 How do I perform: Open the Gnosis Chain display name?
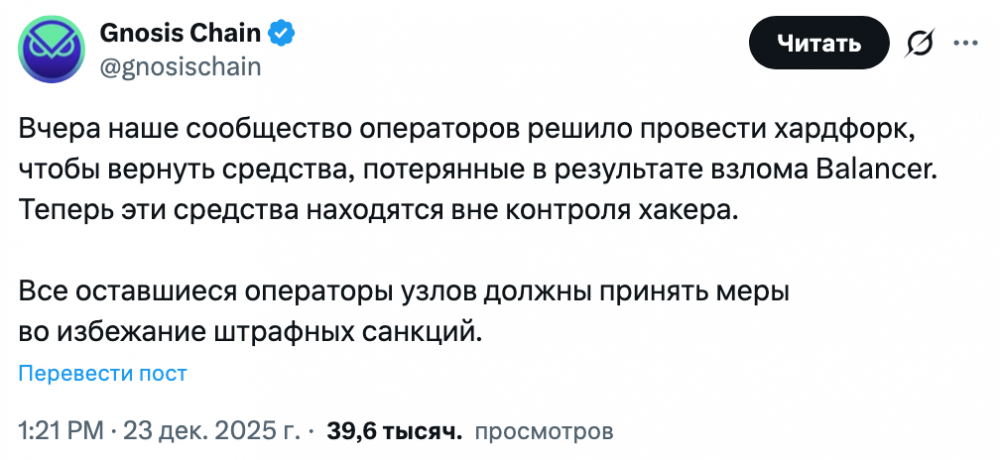point(180,34)
